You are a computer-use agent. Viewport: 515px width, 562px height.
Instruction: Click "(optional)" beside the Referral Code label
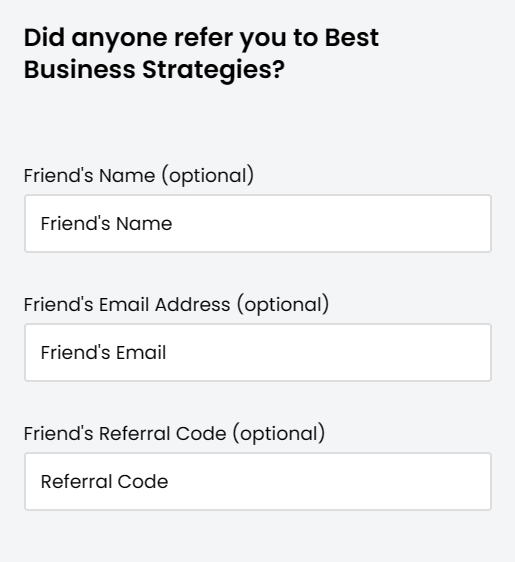click(x=279, y=434)
